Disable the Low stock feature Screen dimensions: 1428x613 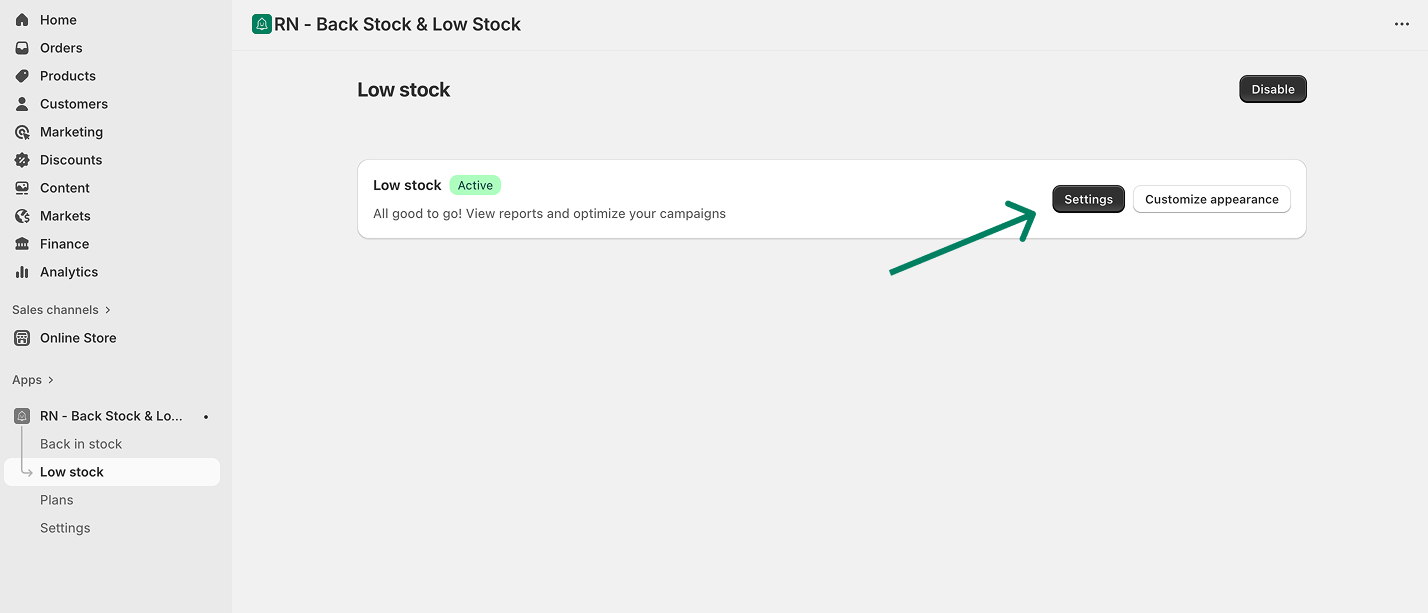point(1273,89)
